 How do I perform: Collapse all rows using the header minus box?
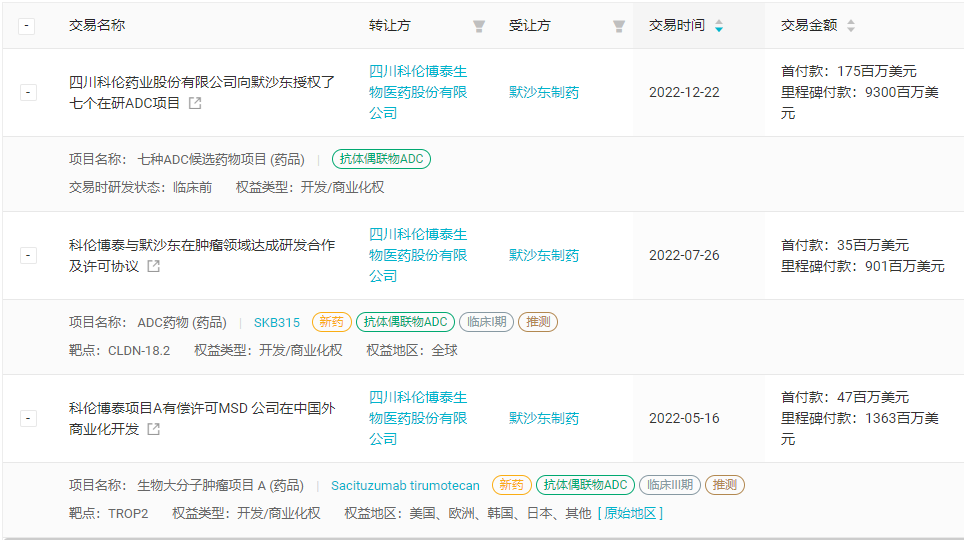26,26
